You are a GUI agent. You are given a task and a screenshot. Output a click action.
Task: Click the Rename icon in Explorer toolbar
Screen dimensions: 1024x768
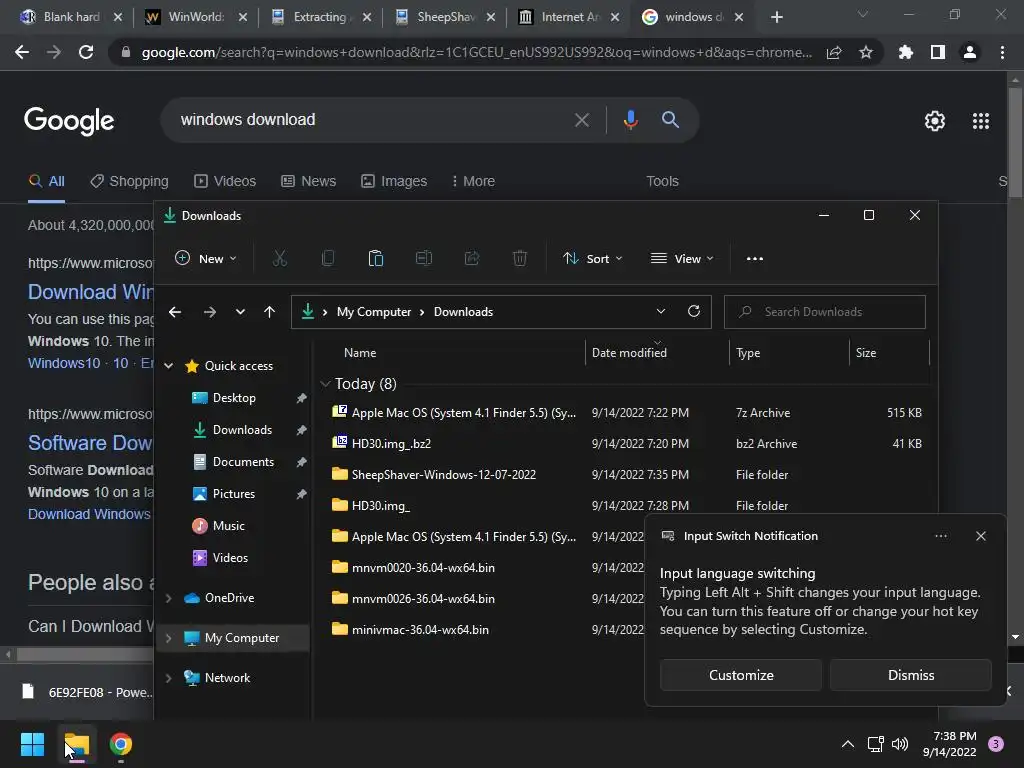[x=424, y=259]
